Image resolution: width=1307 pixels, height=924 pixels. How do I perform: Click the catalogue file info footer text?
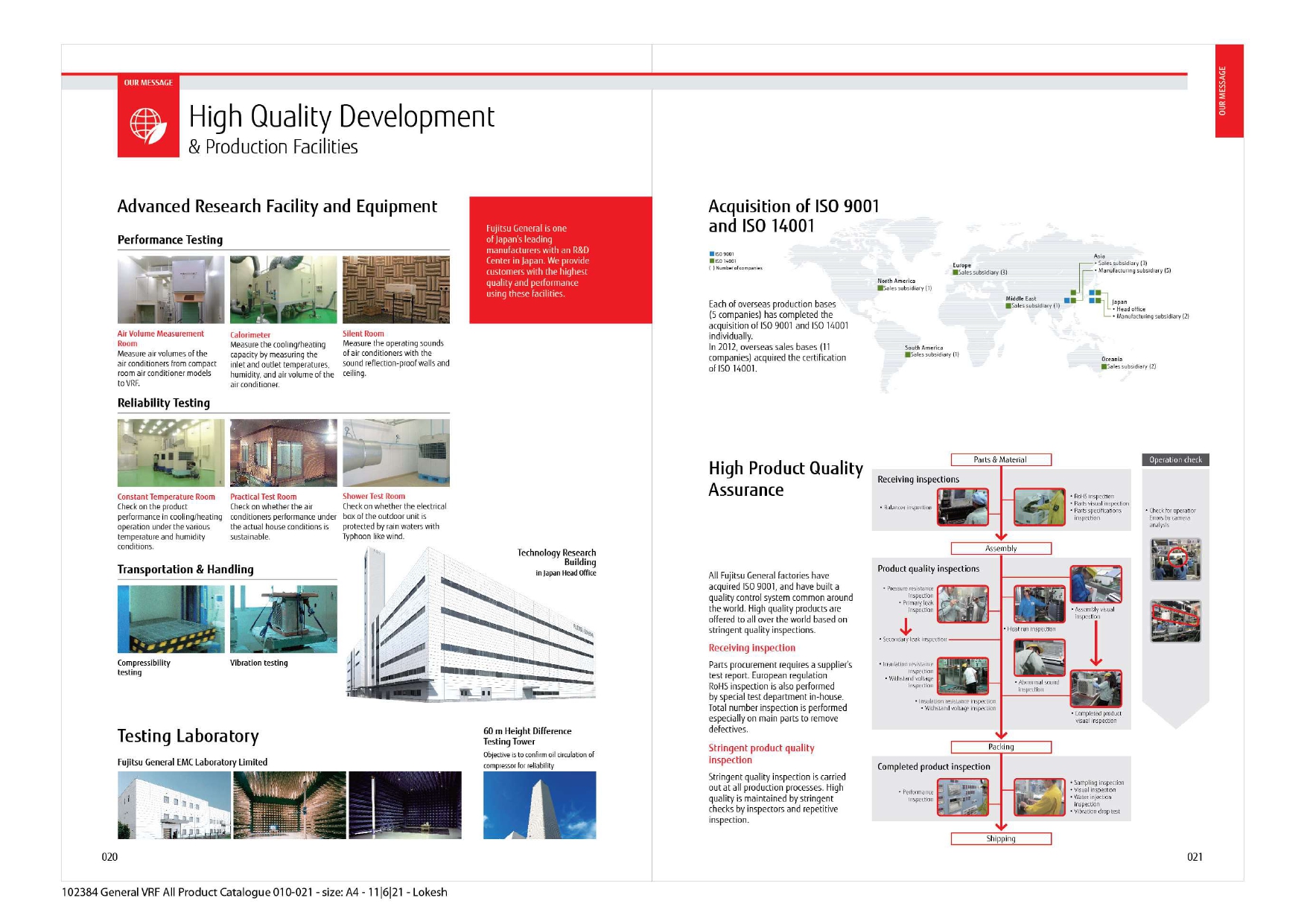coord(254,892)
